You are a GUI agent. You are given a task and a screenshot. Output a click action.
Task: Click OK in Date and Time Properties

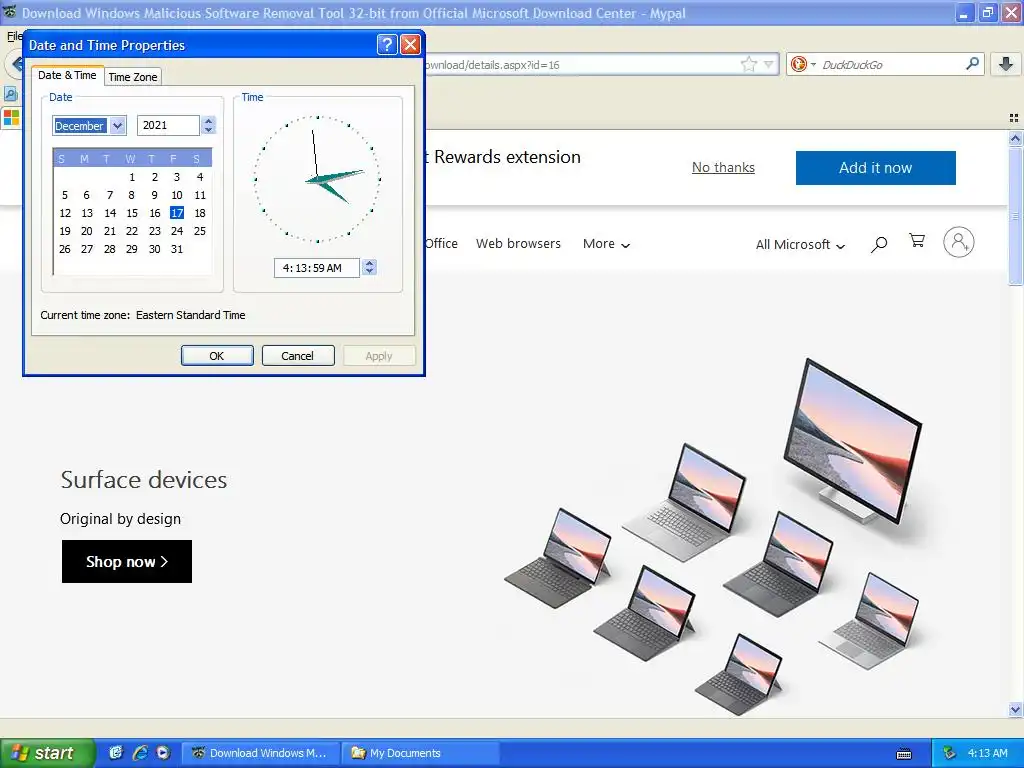point(217,356)
